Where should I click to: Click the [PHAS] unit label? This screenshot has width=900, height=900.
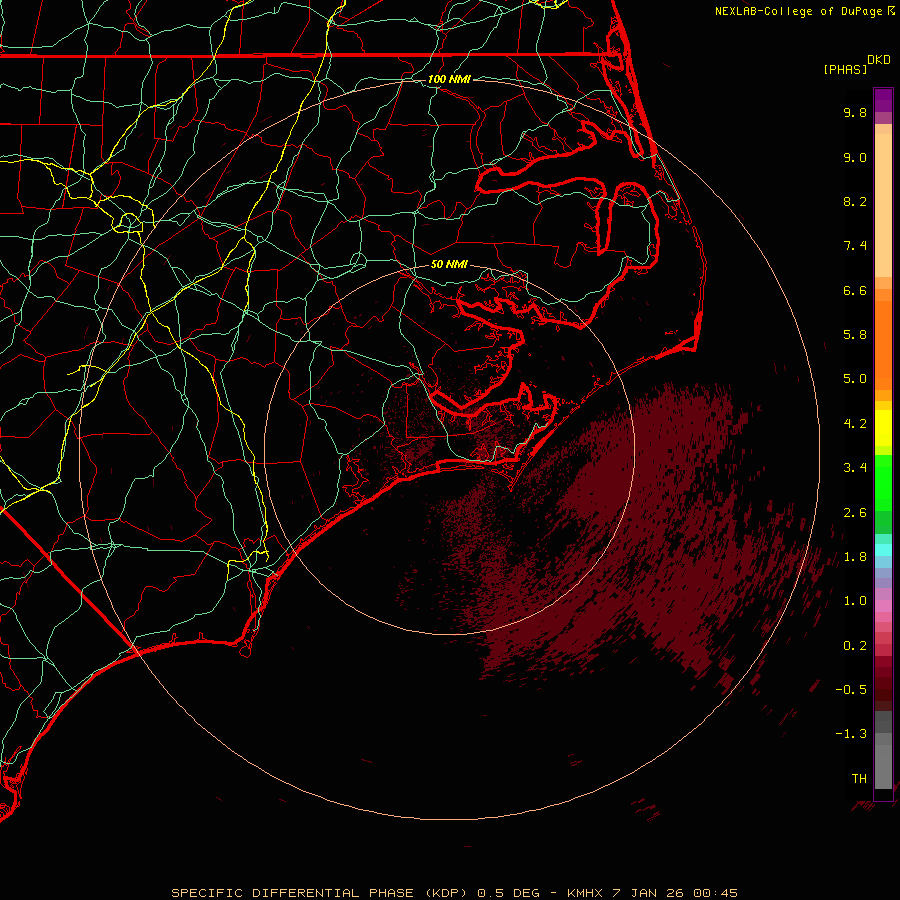845,69
